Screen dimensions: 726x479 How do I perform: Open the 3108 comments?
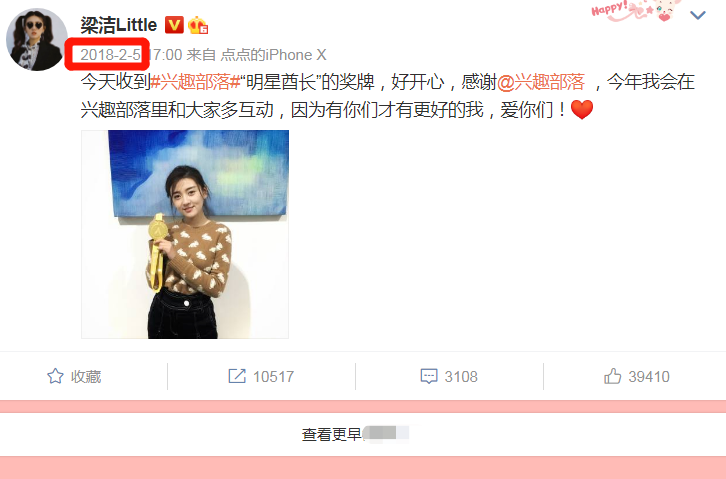tap(461, 377)
